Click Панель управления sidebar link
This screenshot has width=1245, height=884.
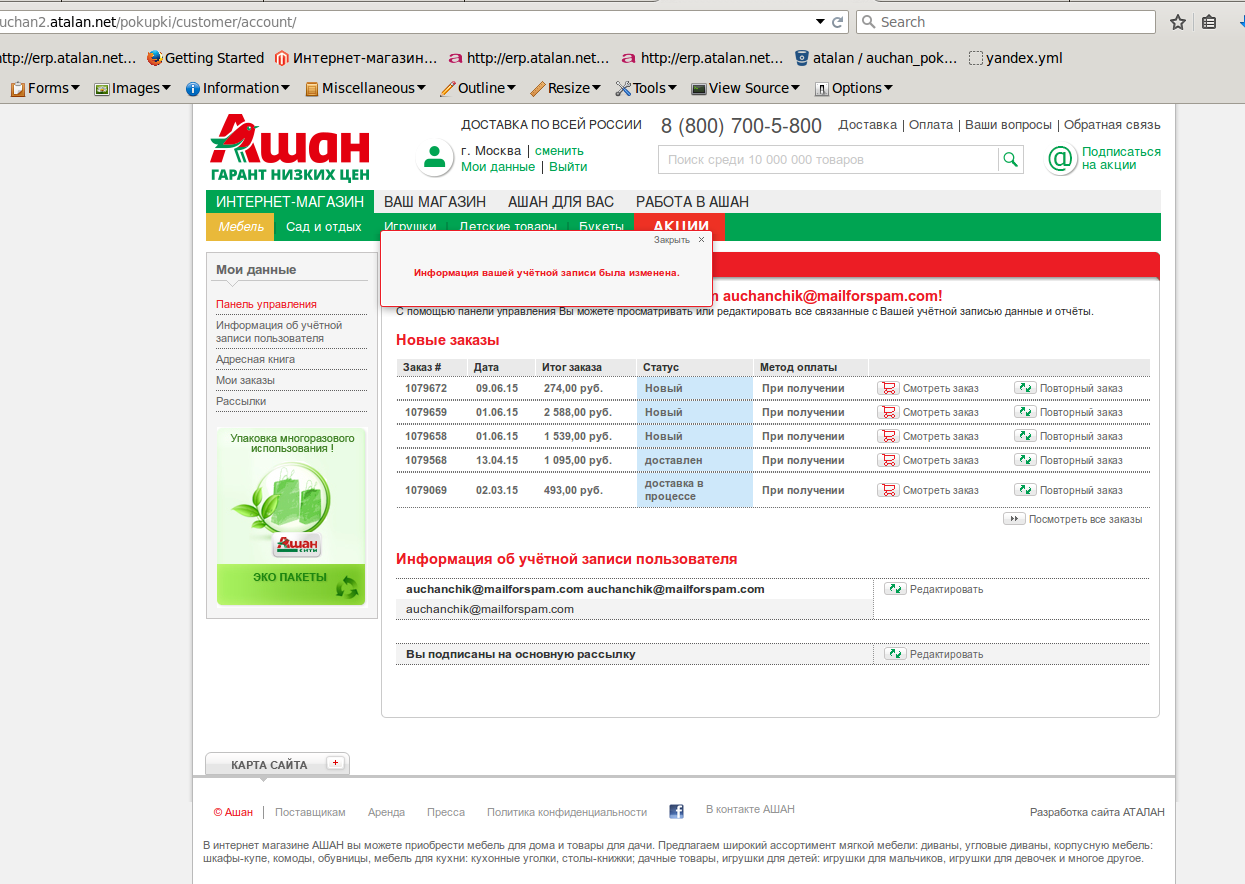(x=266, y=304)
